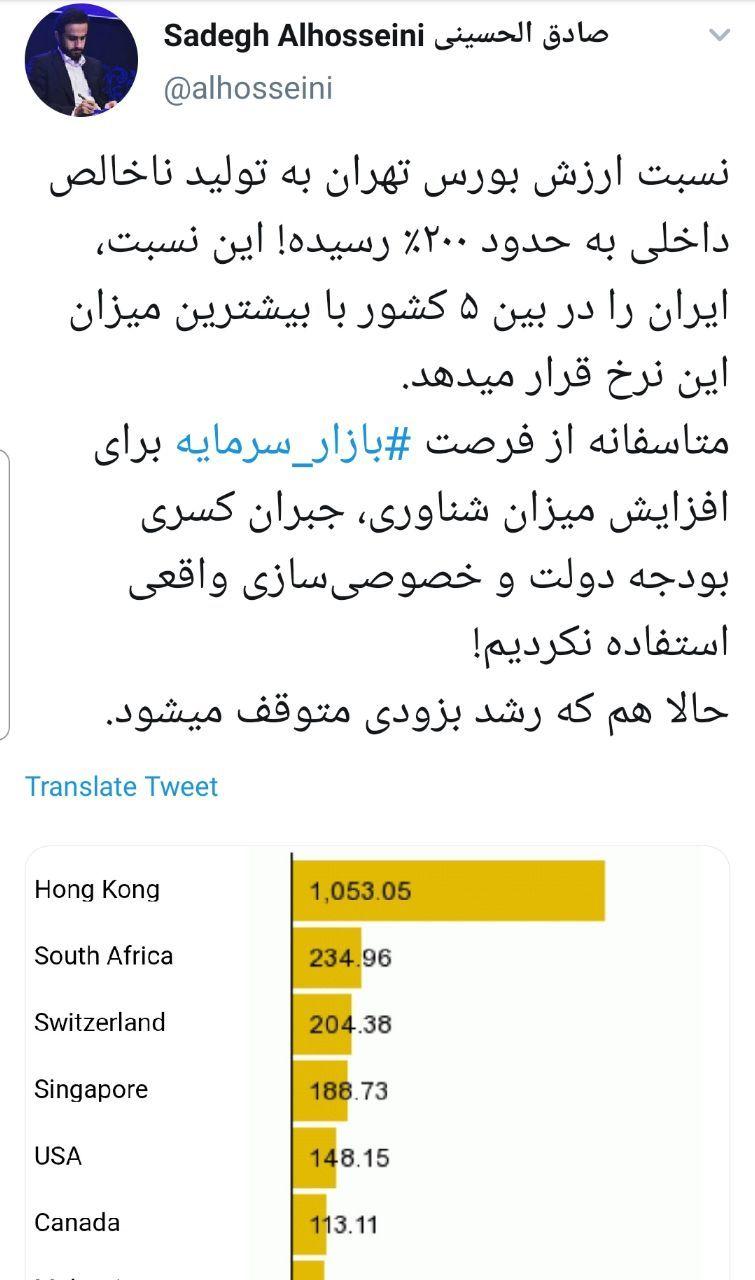Open the attached bar chart image
Viewport: 755px width, 1280px height.
pos(377,1060)
